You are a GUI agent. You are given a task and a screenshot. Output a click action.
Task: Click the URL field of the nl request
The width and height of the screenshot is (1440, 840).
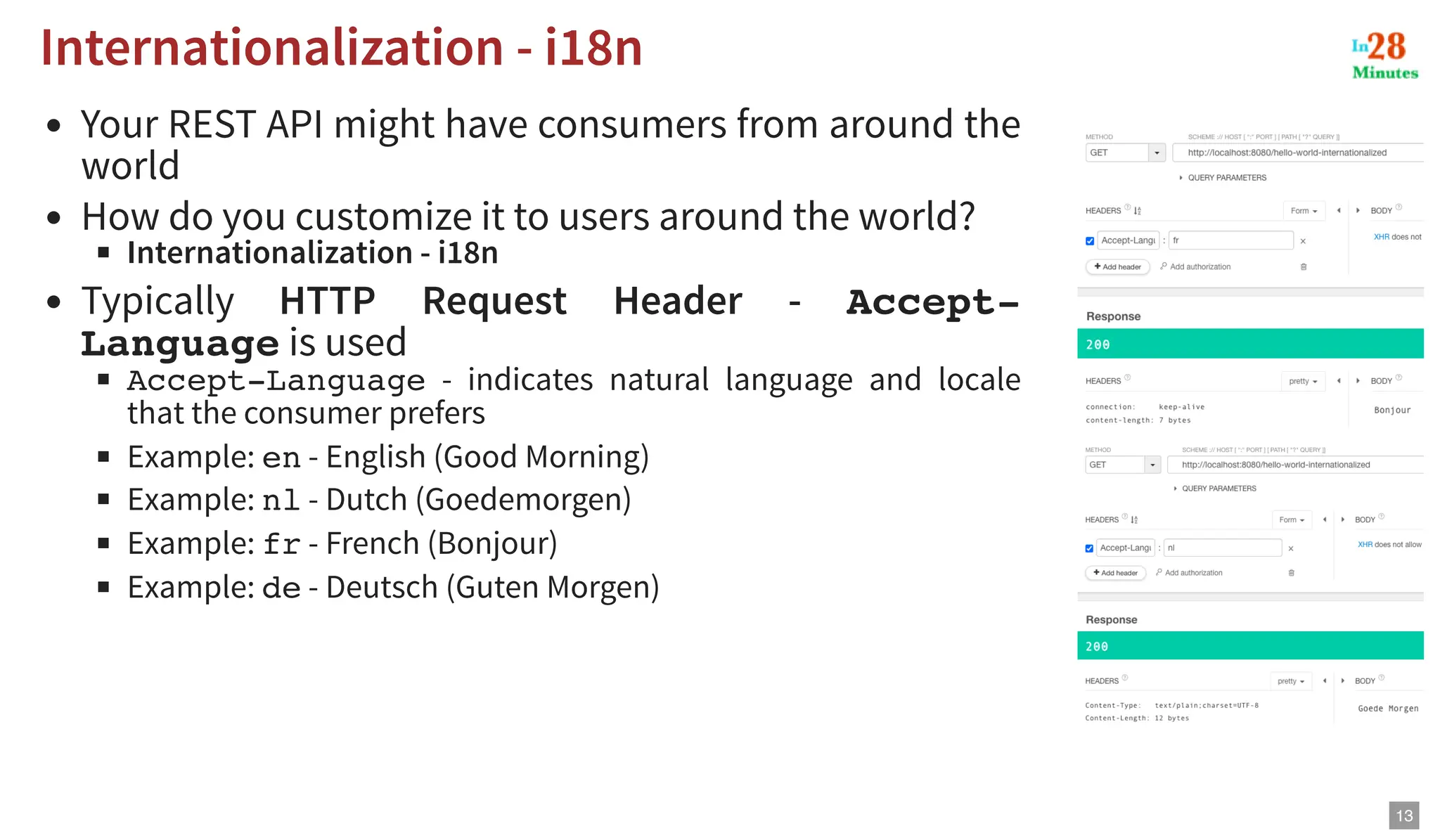tap(1295, 465)
